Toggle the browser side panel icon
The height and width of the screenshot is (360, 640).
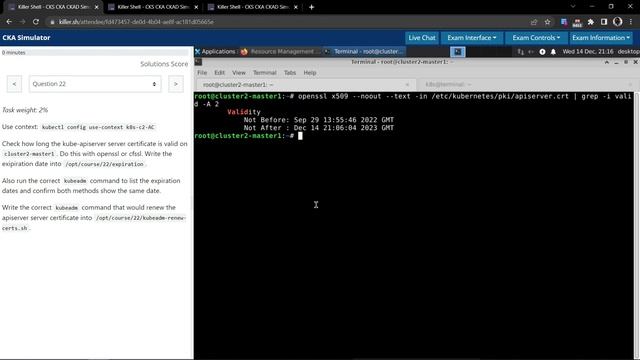pos(604,22)
